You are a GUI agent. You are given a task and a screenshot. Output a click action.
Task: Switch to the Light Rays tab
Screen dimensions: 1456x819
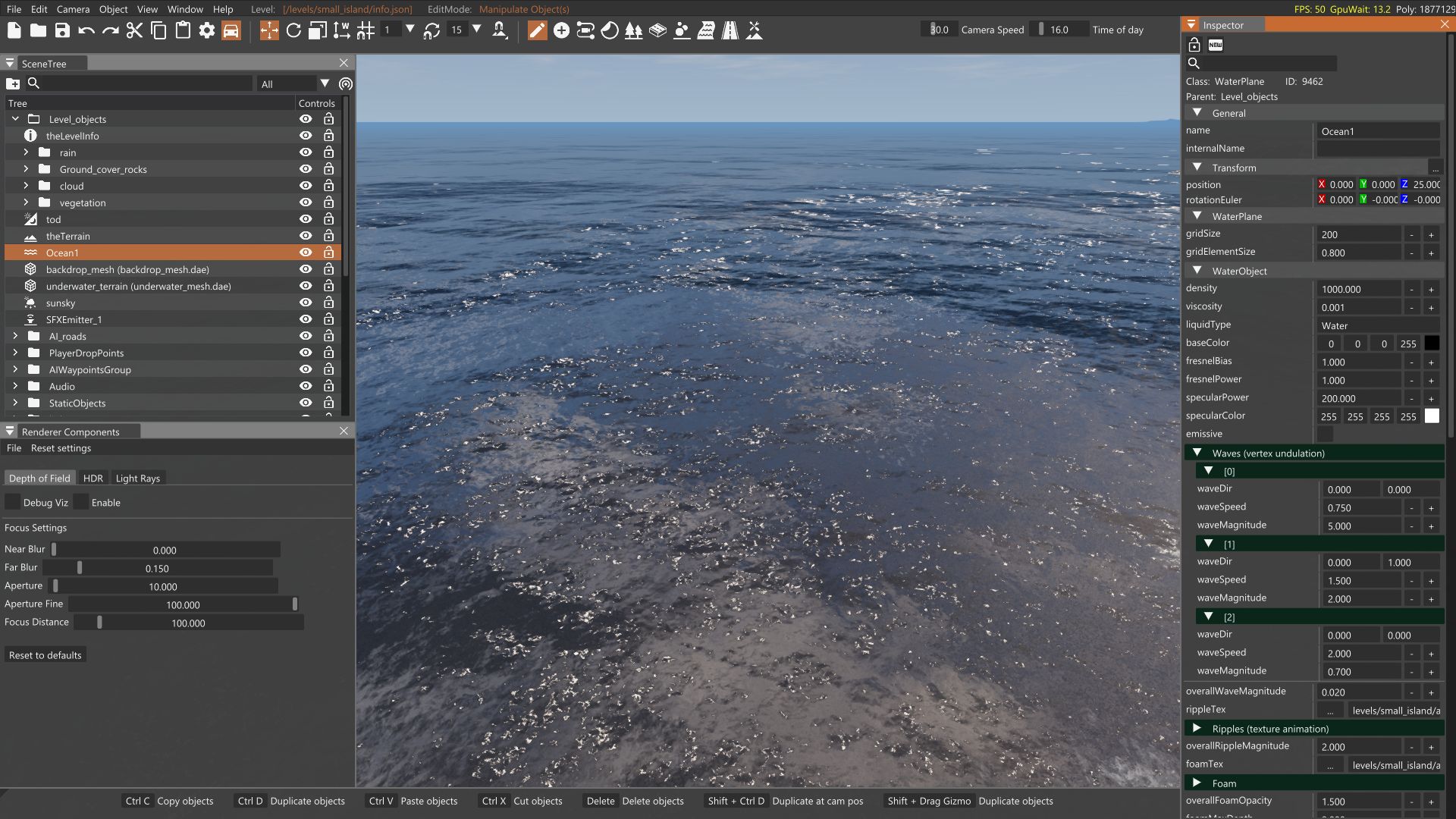[x=137, y=479]
